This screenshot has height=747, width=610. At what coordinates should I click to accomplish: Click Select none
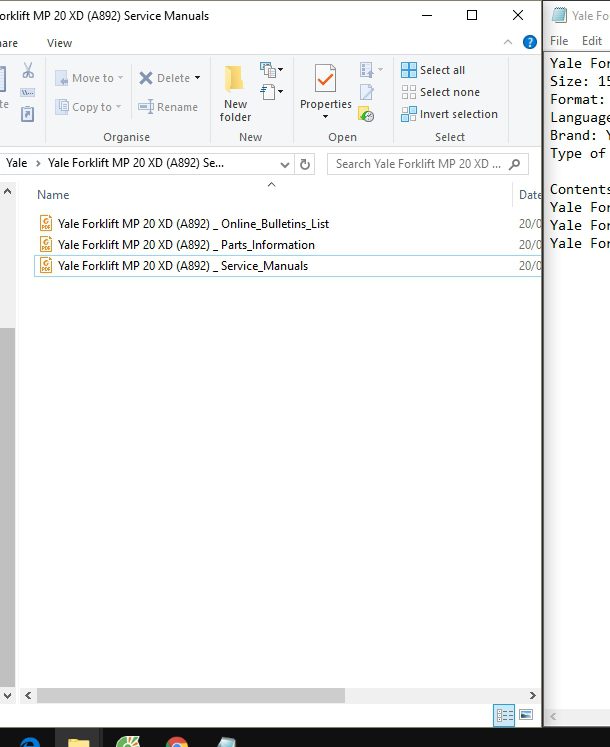coord(440,92)
